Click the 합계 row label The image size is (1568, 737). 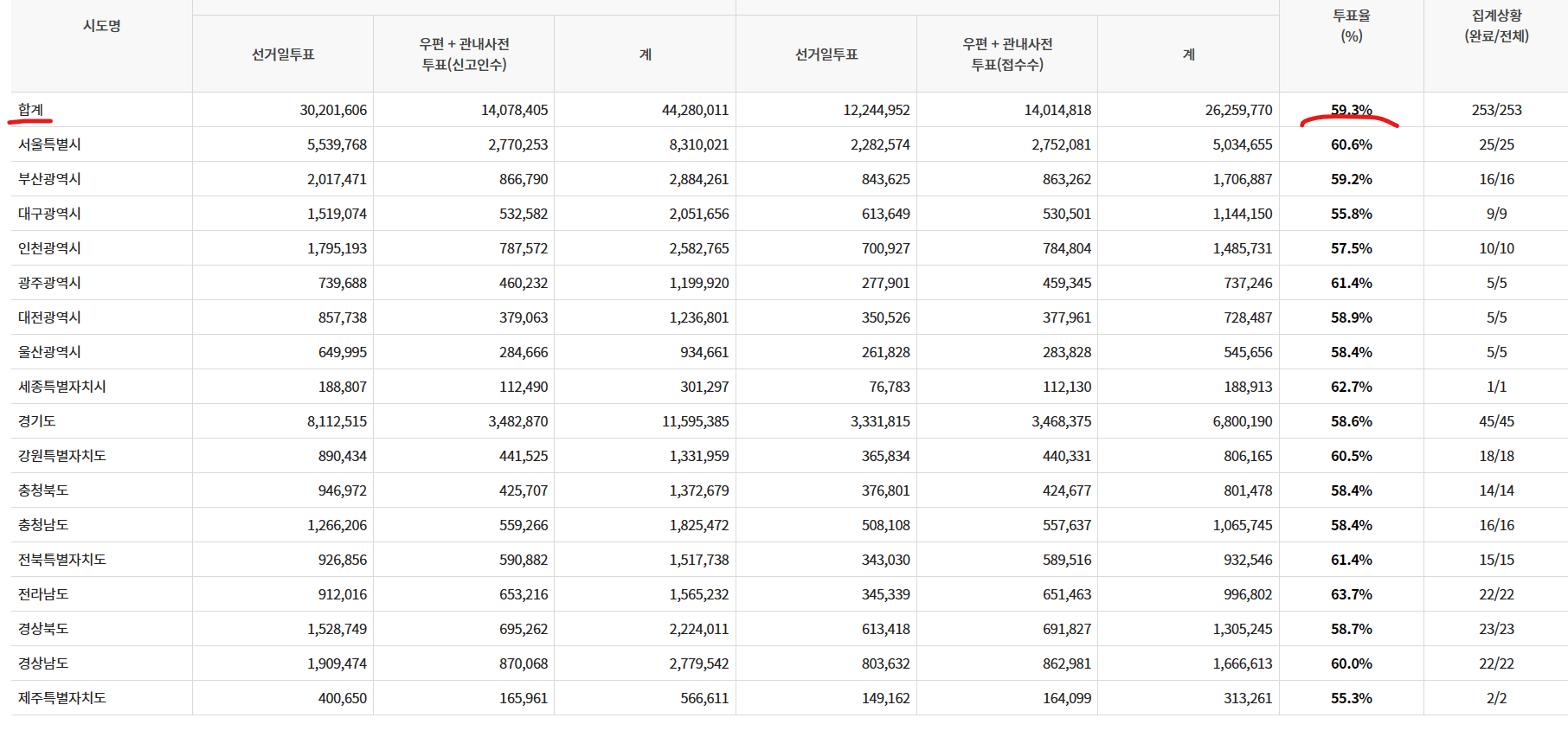click(x=31, y=110)
